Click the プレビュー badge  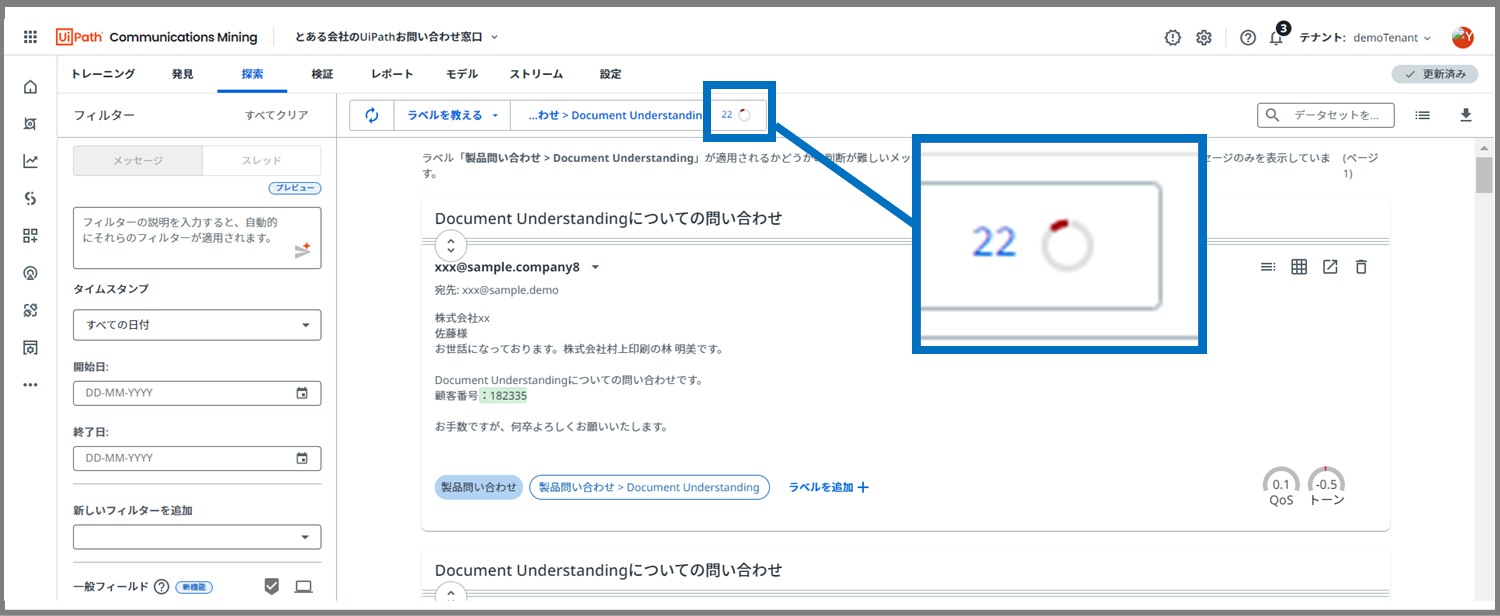[x=295, y=188]
